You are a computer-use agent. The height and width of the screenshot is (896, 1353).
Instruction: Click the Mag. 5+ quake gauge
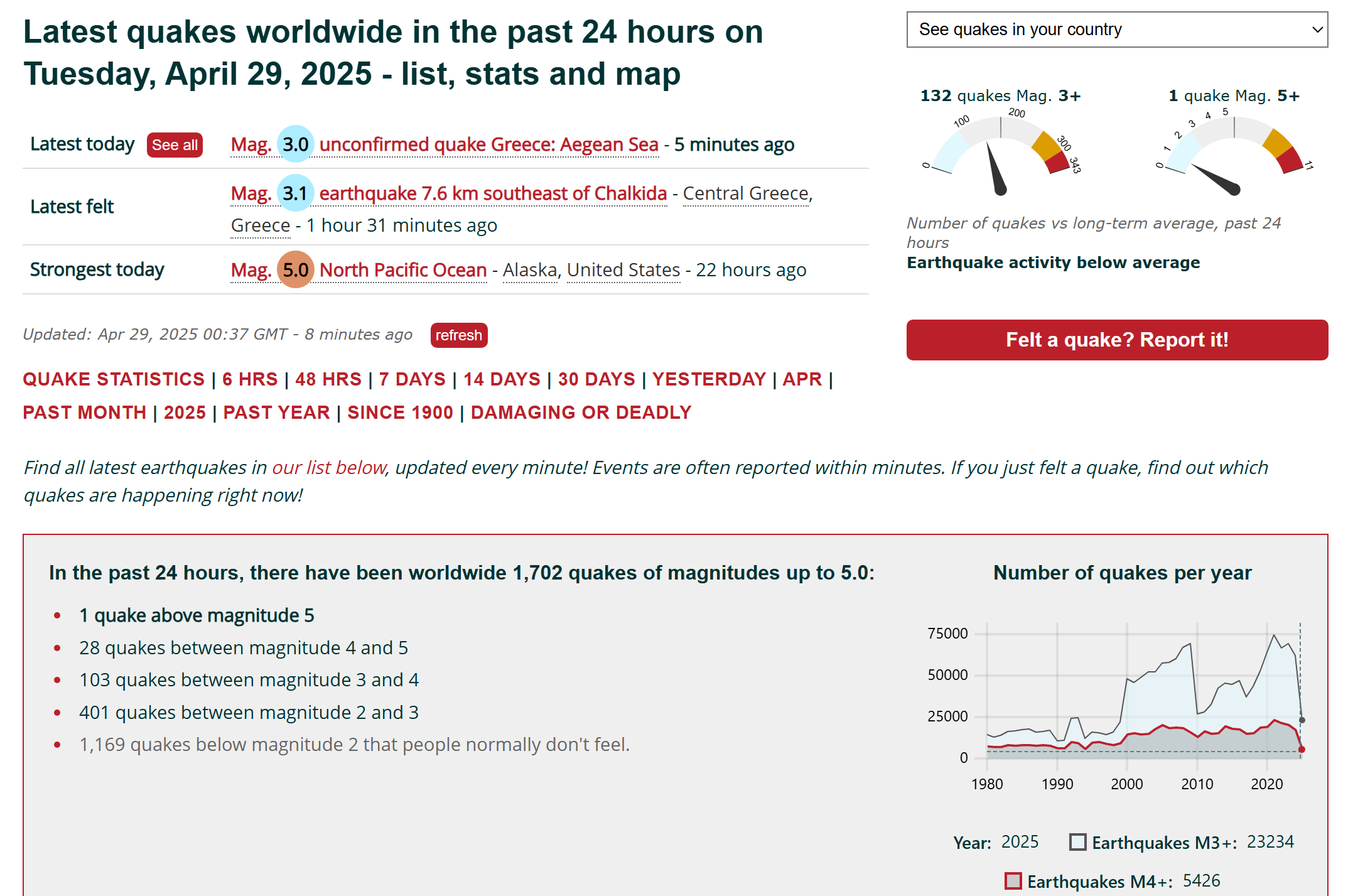(x=1234, y=154)
